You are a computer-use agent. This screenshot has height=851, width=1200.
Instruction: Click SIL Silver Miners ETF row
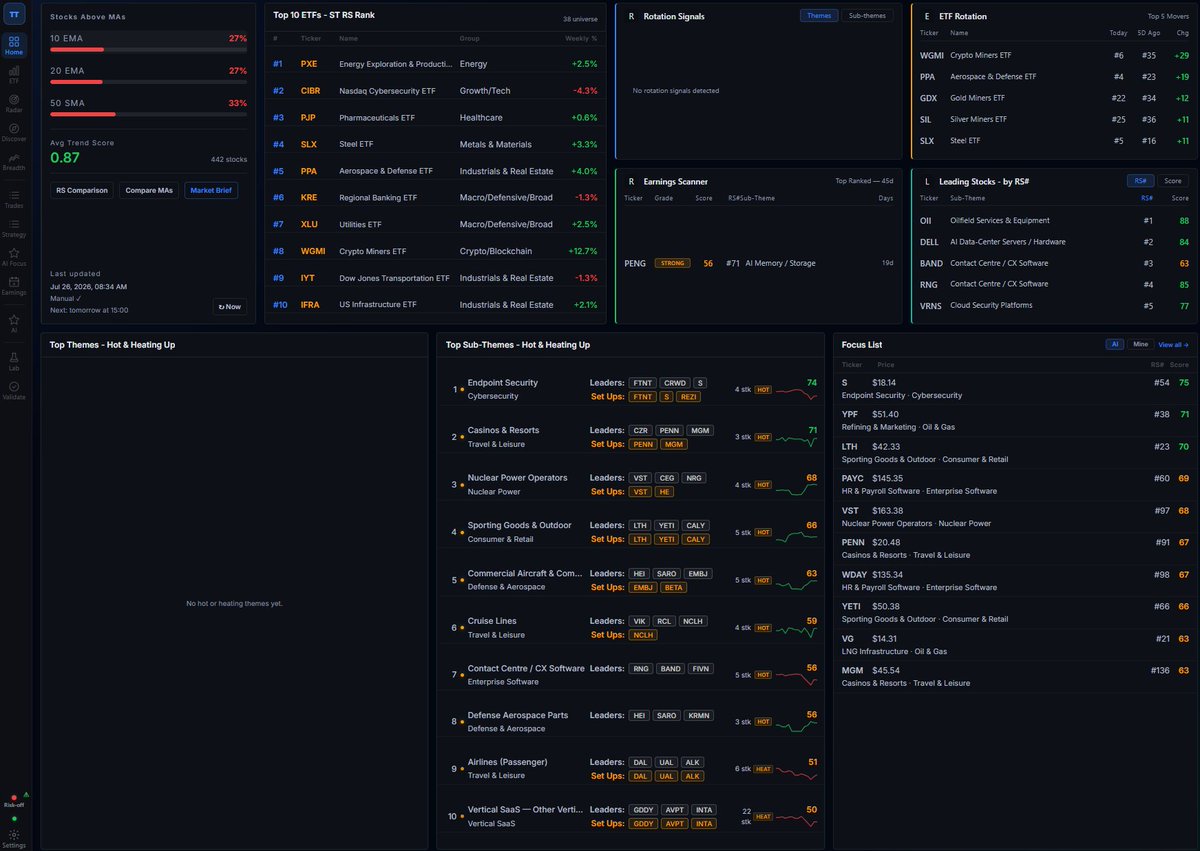point(1055,119)
